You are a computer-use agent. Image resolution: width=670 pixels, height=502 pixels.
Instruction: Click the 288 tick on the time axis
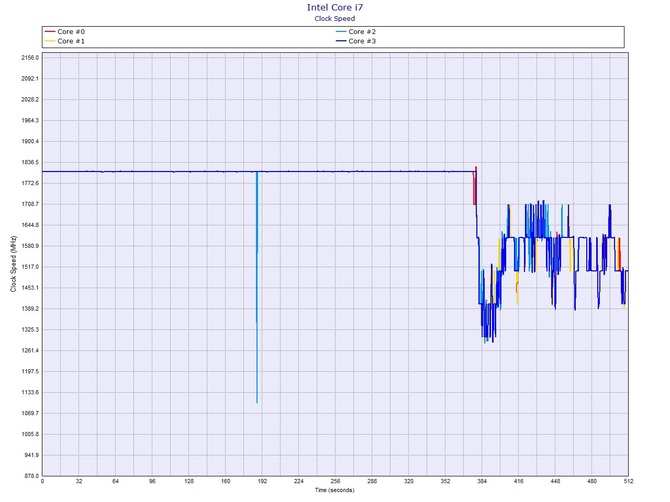tap(372, 481)
